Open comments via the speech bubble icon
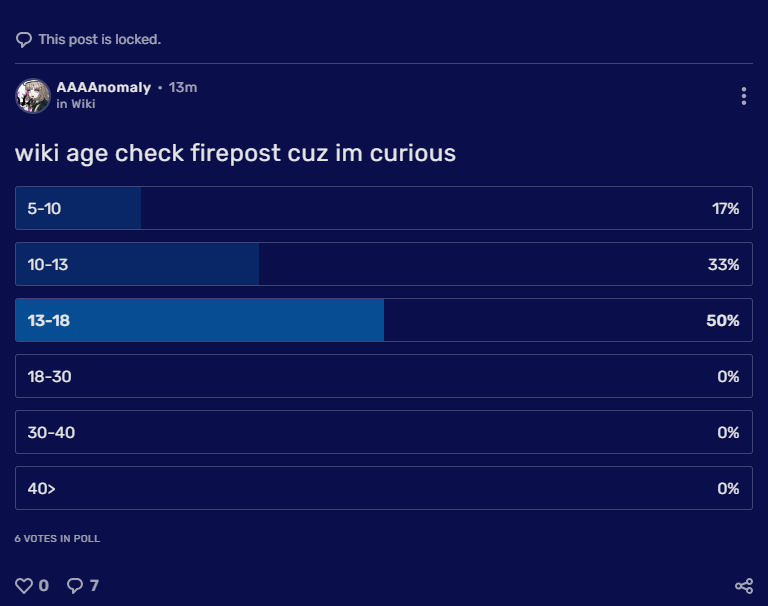Viewport: 768px width, 606px height. (75, 586)
